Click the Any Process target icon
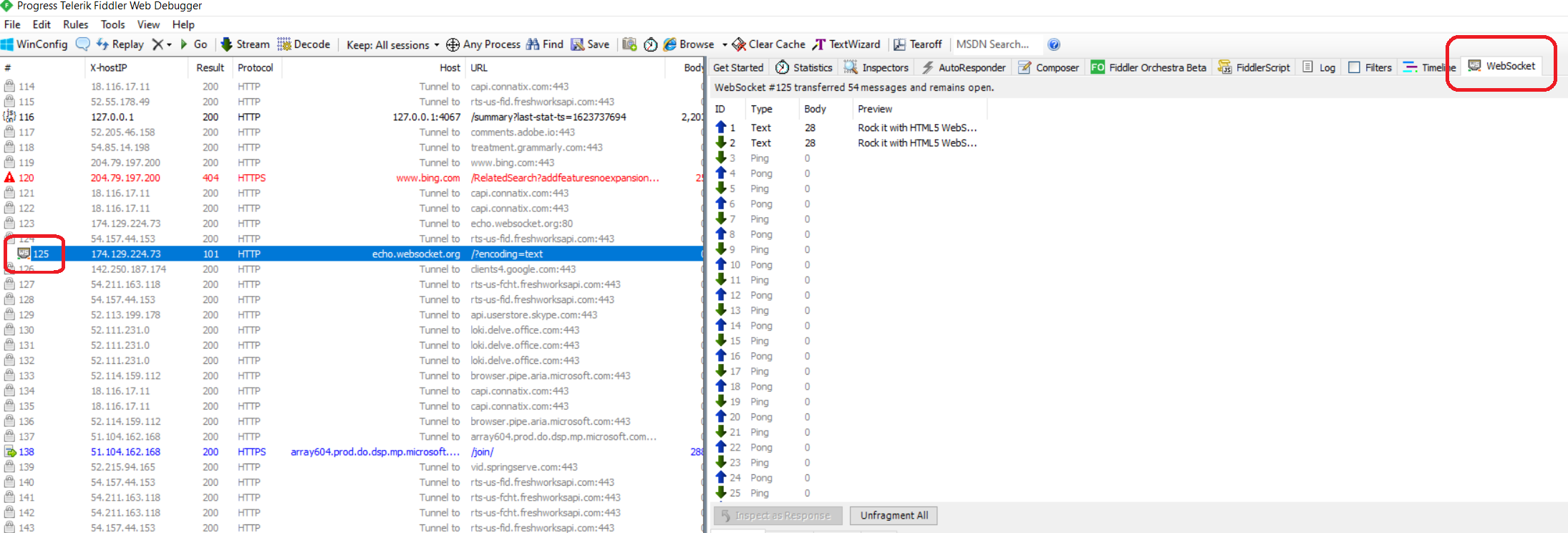 (x=453, y=44)
